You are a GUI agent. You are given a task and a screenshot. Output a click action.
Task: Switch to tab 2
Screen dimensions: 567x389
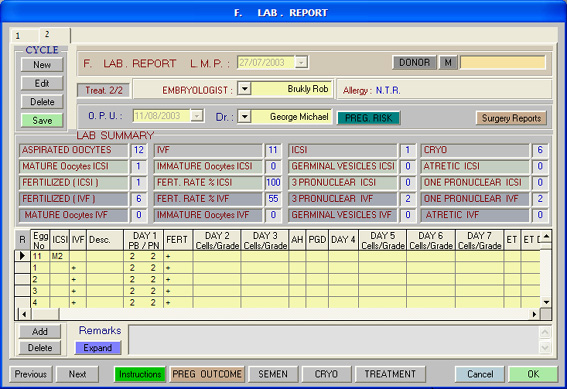[x=55, y=35]
